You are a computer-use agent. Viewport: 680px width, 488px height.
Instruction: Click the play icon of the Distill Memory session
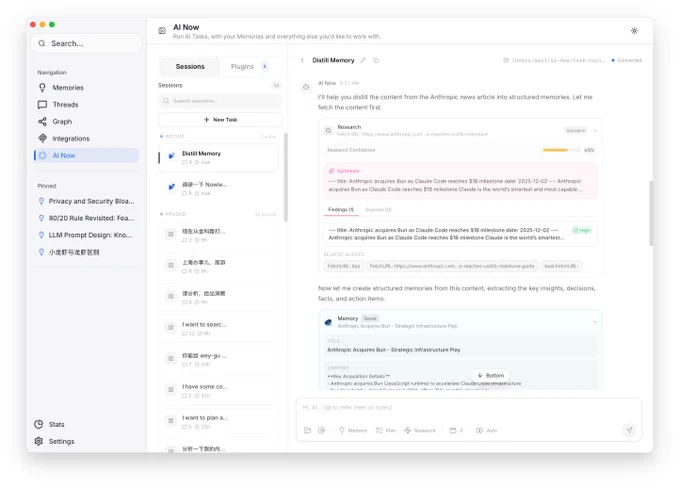coord(171,156)
